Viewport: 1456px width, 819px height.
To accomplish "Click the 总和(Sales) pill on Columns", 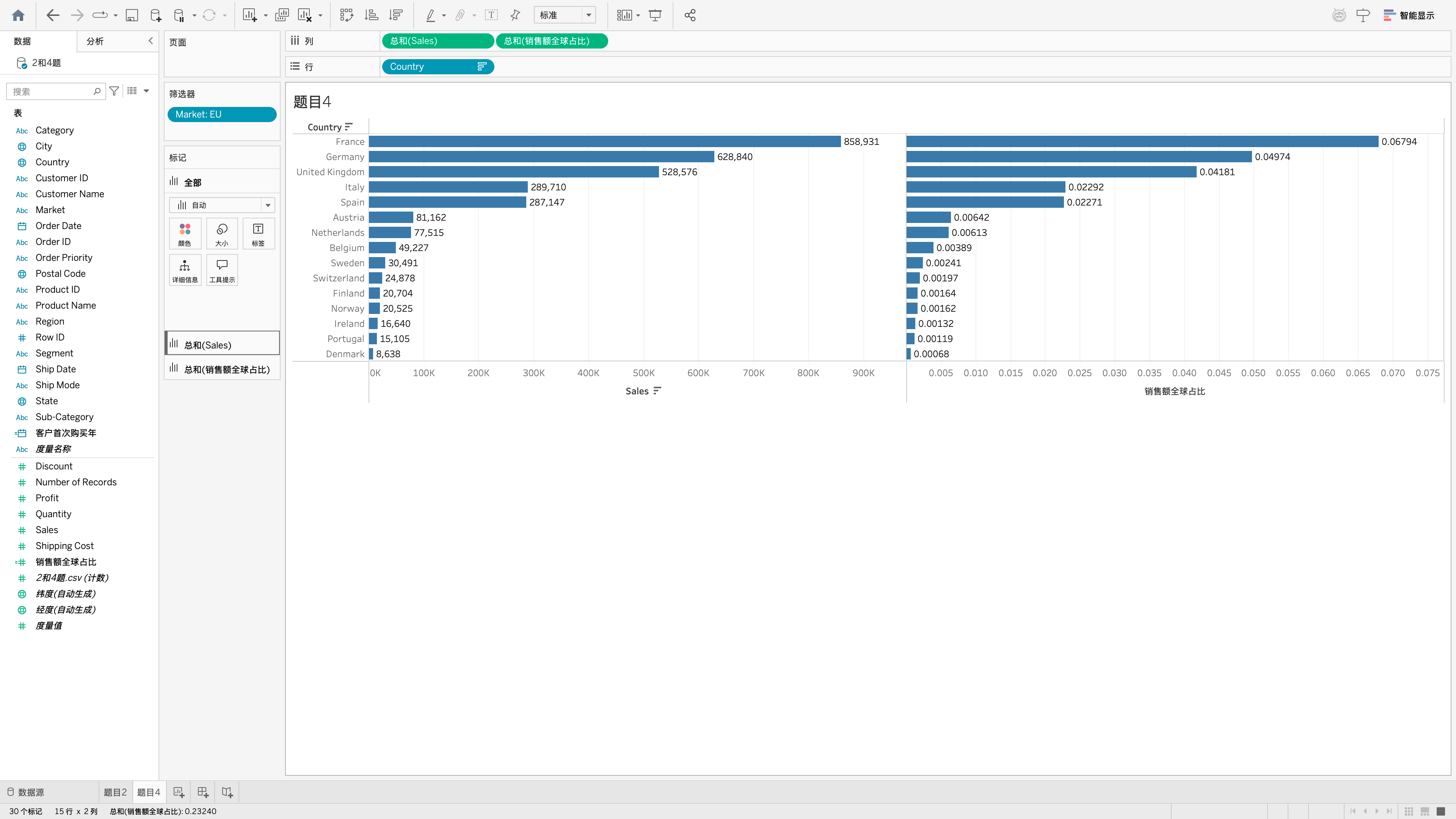I will point(438,41).
